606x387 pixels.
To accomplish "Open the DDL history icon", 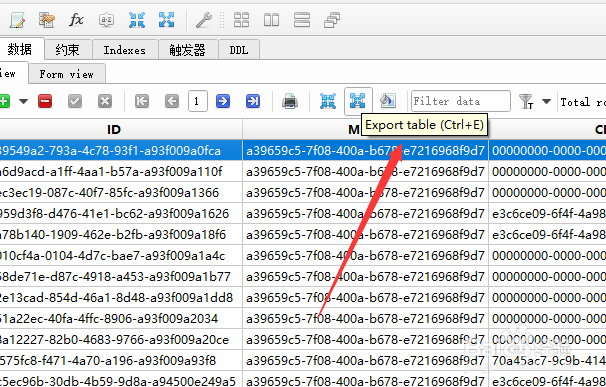I will (47, 20).
